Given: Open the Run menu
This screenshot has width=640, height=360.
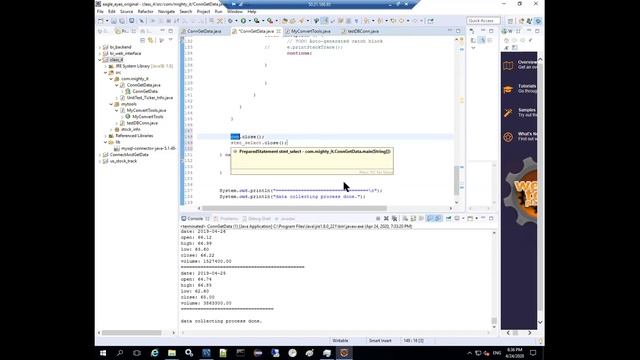Looking at the screenshot, I should click(x=218, y=12).
